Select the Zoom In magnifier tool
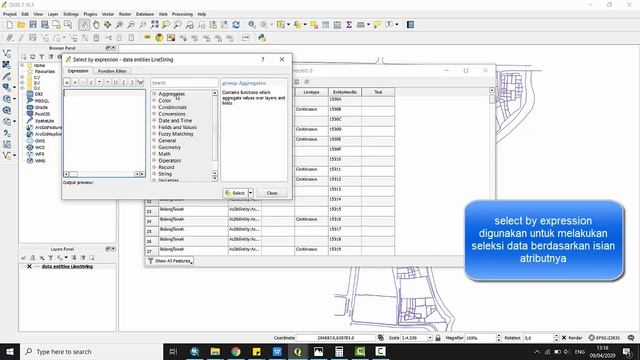Image resolution: width=640 pixels, height=360 pixels. click(x=119, y=25)
